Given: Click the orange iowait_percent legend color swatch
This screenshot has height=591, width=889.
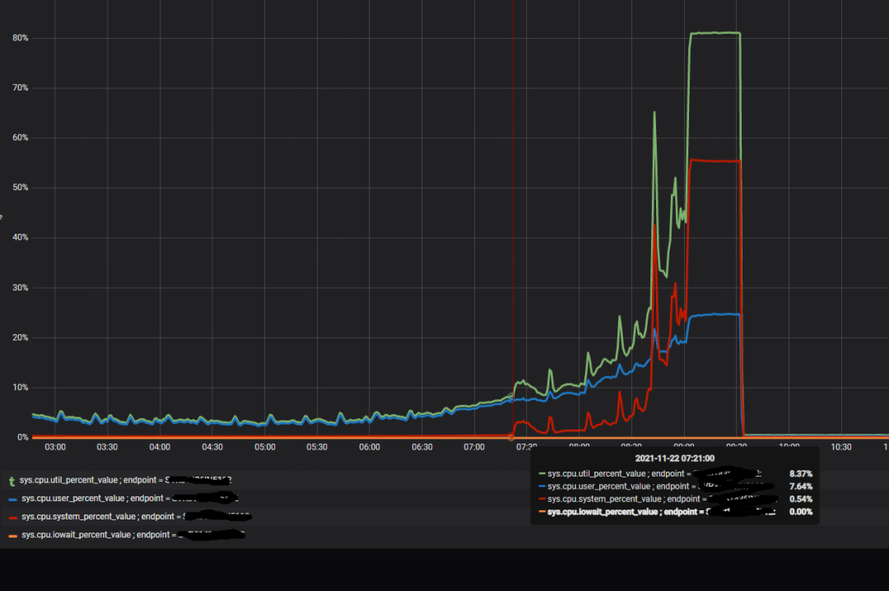Looking at the screenshot, I should coord(12,536).
